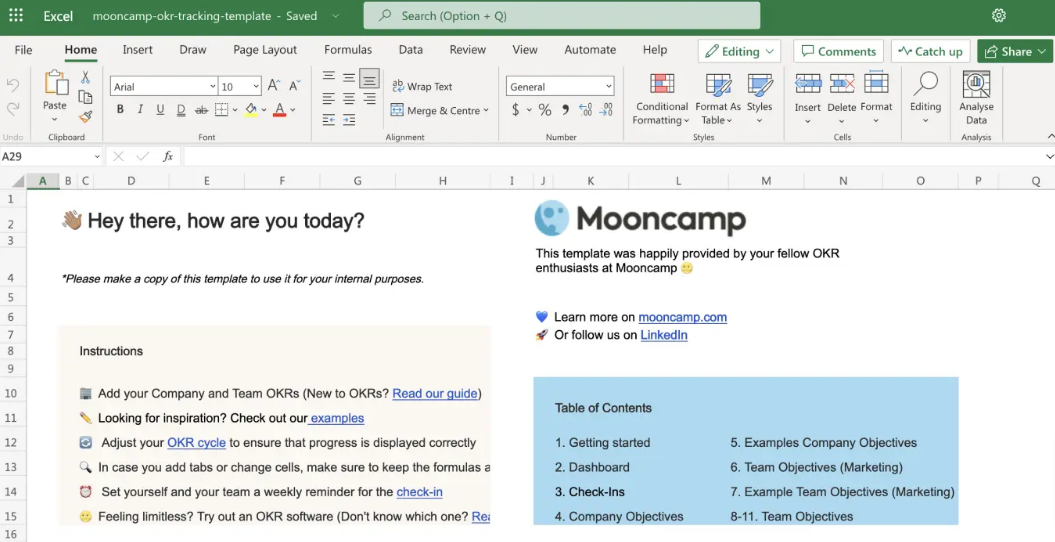Decrease font size with smaller A
Image resolution: width=1055 pixels, height=542 pixels.
[295, 86]
